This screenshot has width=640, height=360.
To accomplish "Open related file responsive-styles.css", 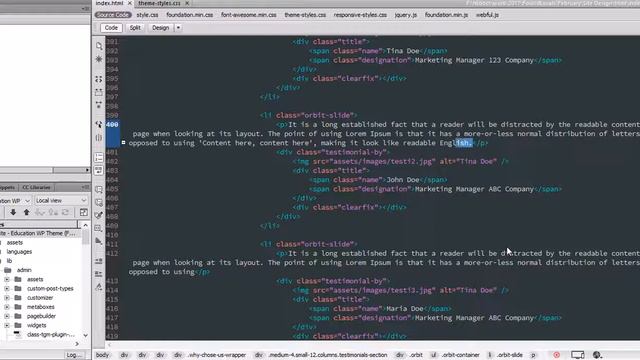I will (360, 15).
